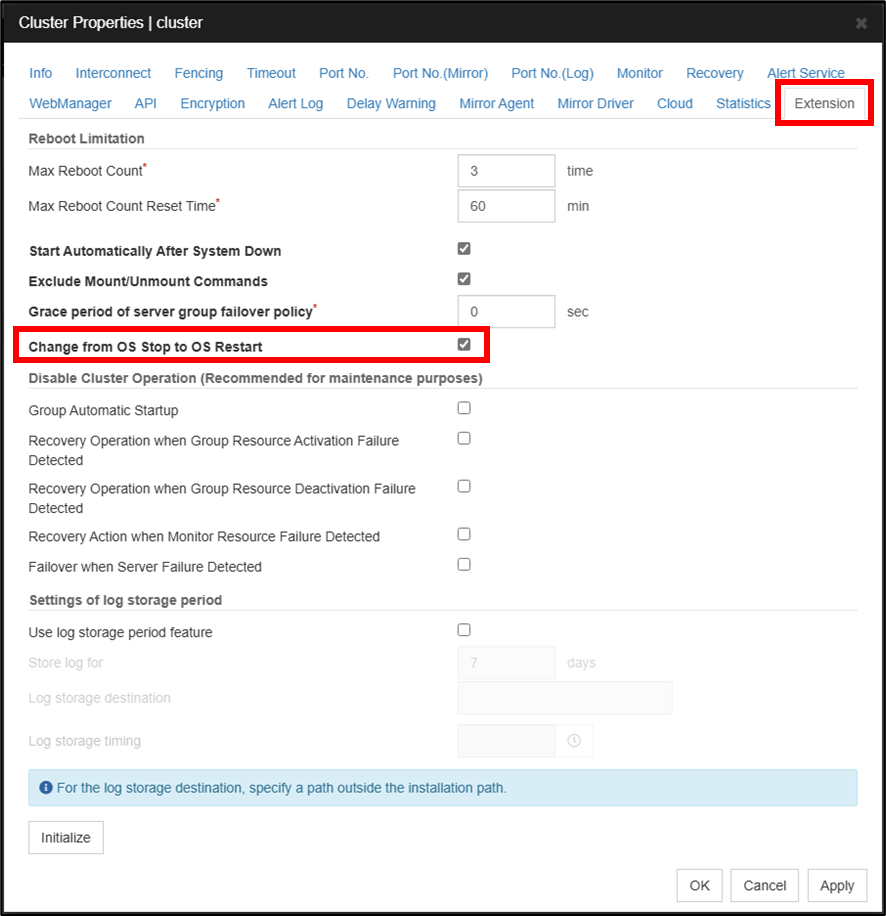Open the Statistics tab
Image resolution: width=886 pixels, height=916 pixels.
pyautogui.click(x=743, y=103)
